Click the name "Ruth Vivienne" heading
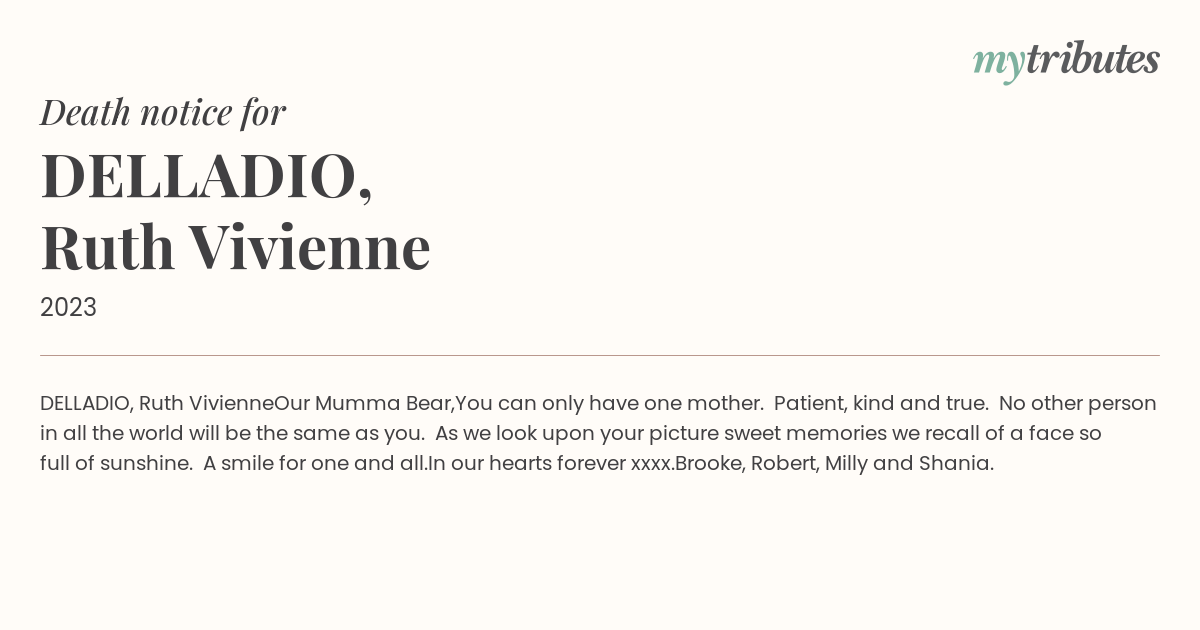This screenshot has width=1200, height=630. click(x=235, y=247)
